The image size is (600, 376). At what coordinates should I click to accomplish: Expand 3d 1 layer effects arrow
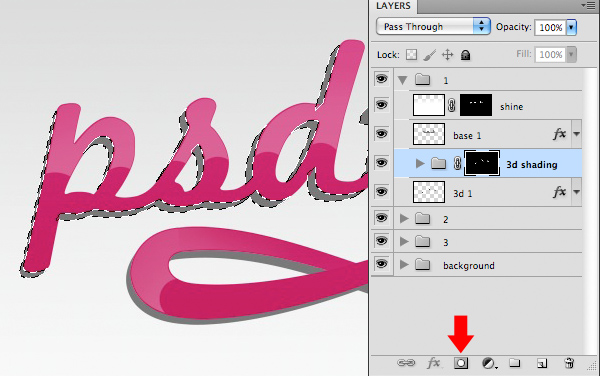click(576, 192)
